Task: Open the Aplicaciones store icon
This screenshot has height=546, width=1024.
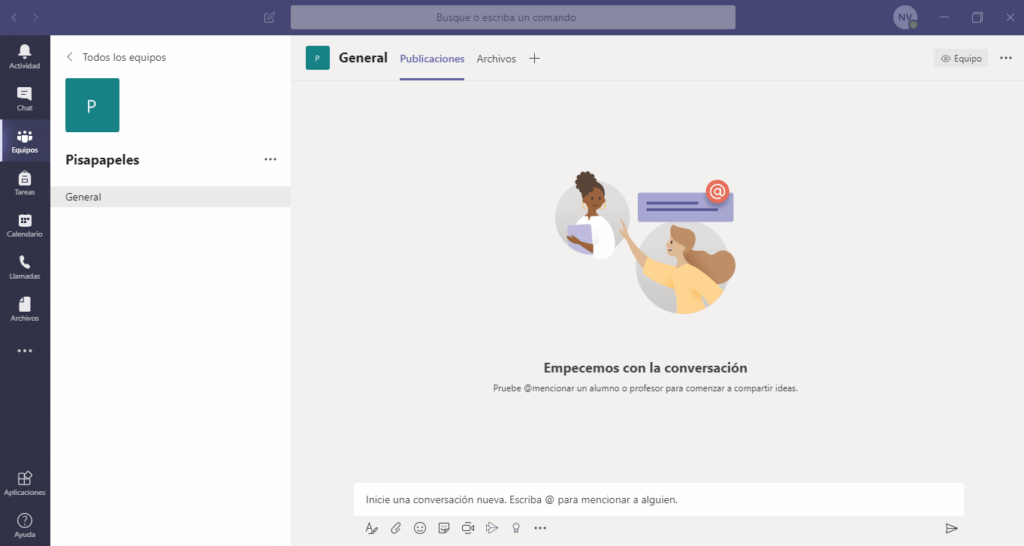Action: (x=24, y=483)
